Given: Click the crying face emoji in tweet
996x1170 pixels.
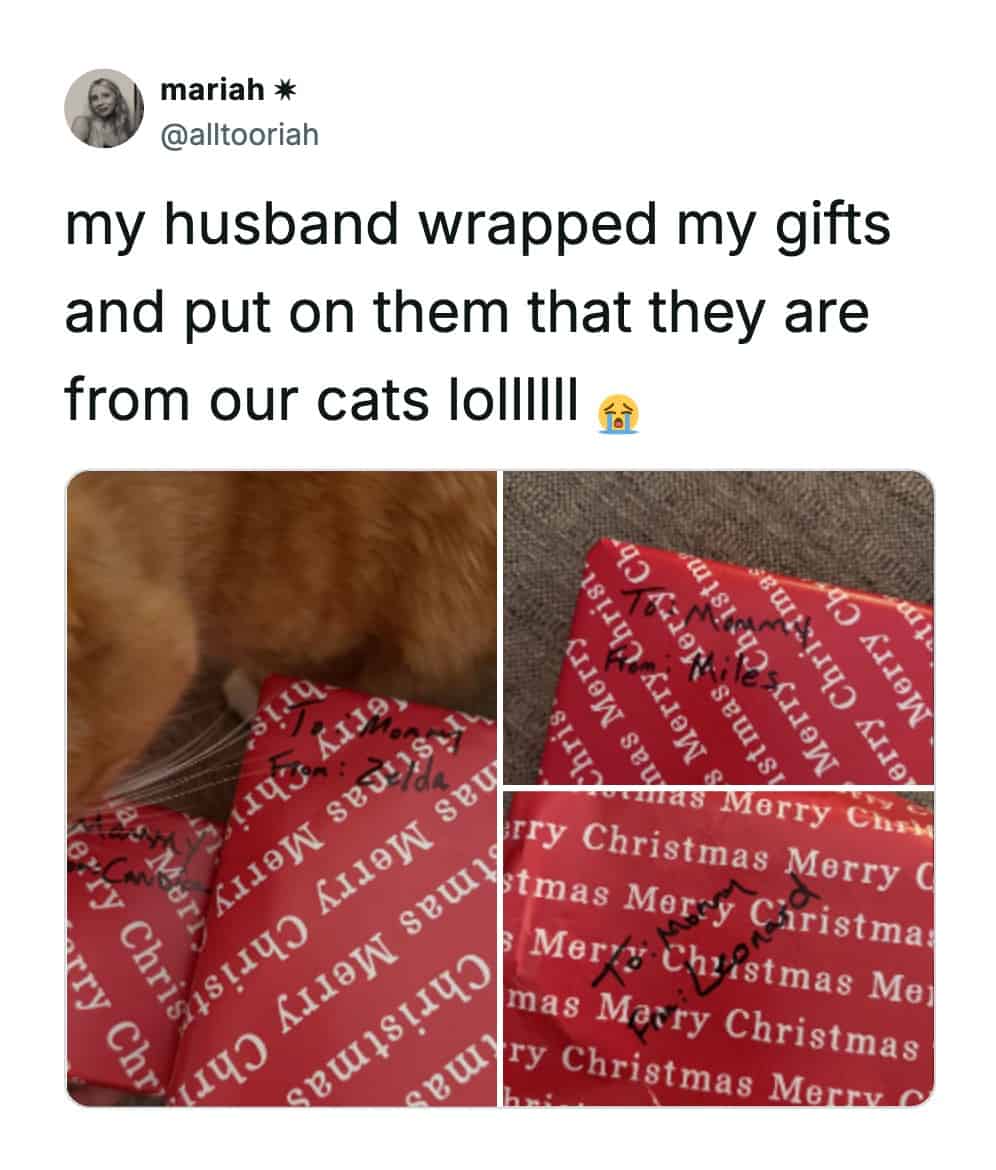Looking at the screenshot, I should (618, 413).
